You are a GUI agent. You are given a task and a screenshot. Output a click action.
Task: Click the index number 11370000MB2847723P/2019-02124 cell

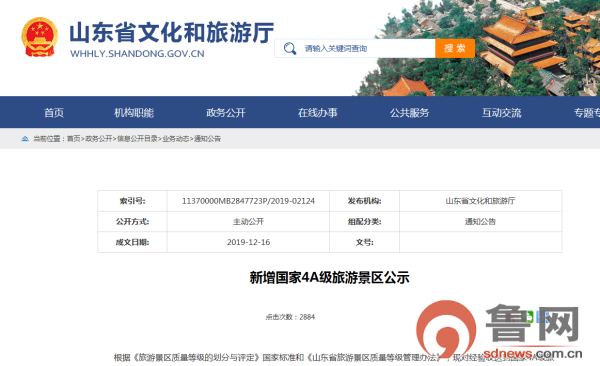pyautogui.click(x=248, y=201)
